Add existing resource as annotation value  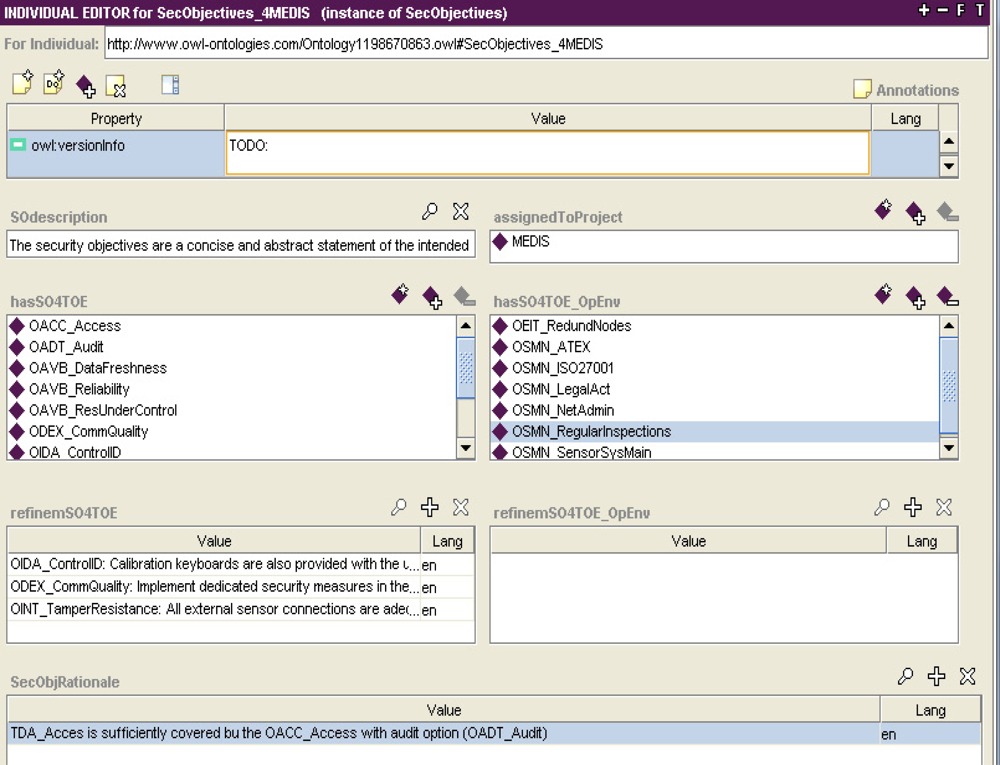[86, 86]
